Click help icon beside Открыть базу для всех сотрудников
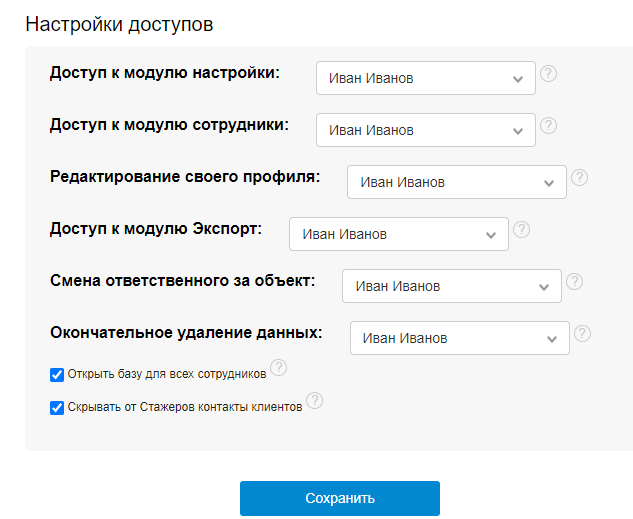This screenshot has width=633, height=519. [x=278, y=369]
